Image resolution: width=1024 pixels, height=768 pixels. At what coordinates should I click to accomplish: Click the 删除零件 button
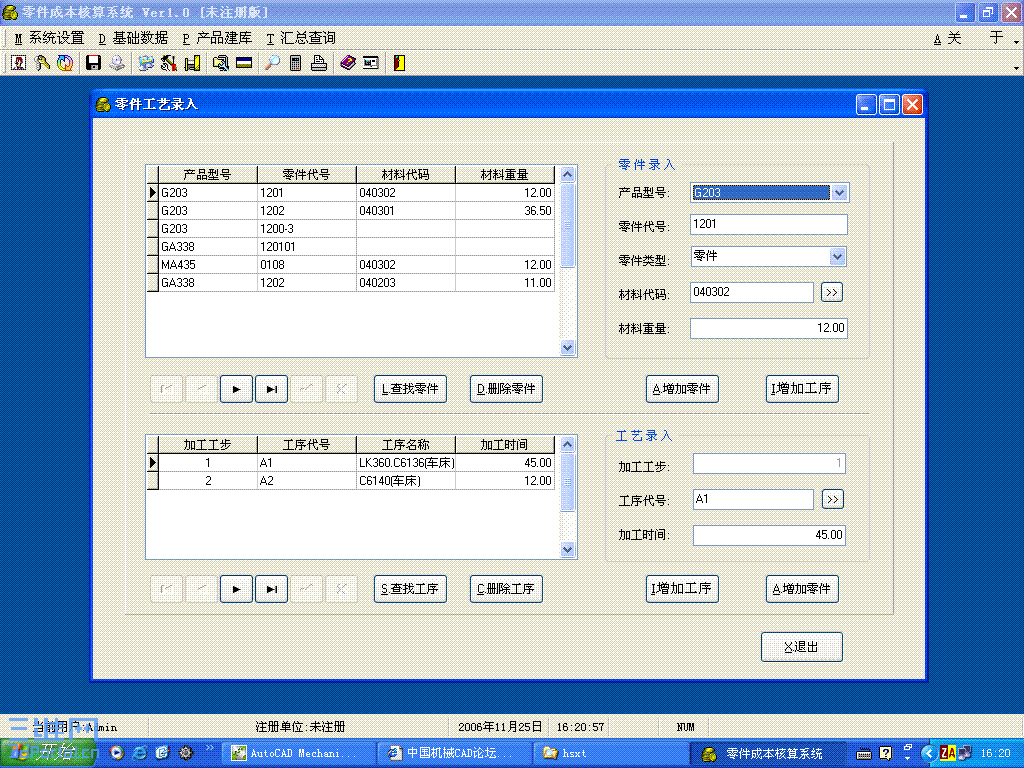tap(506, 389)
